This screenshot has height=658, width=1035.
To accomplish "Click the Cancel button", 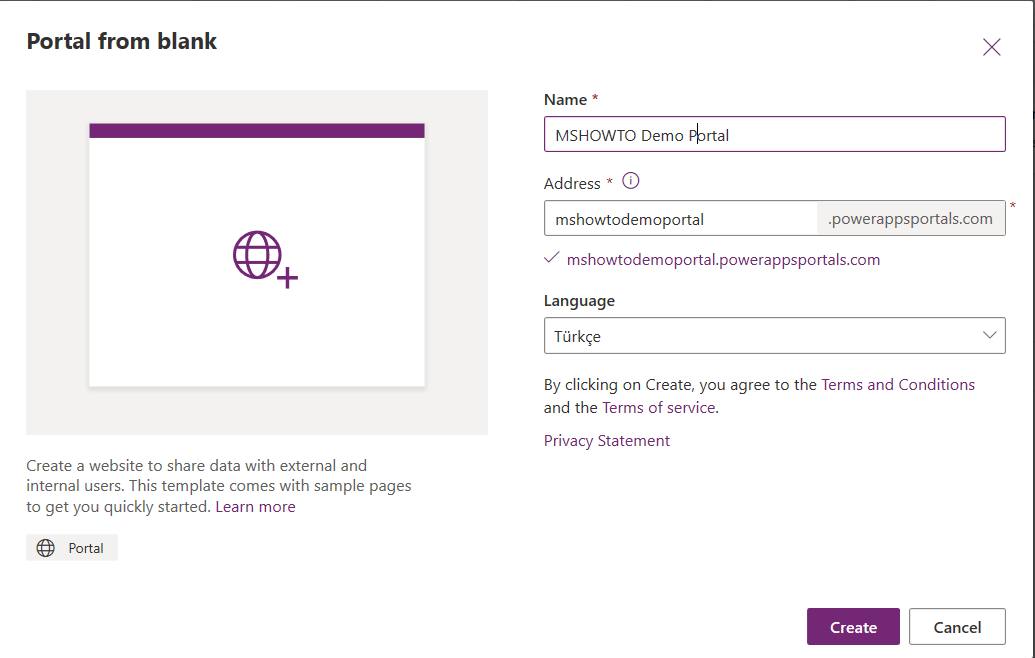I will click(957, 627).
